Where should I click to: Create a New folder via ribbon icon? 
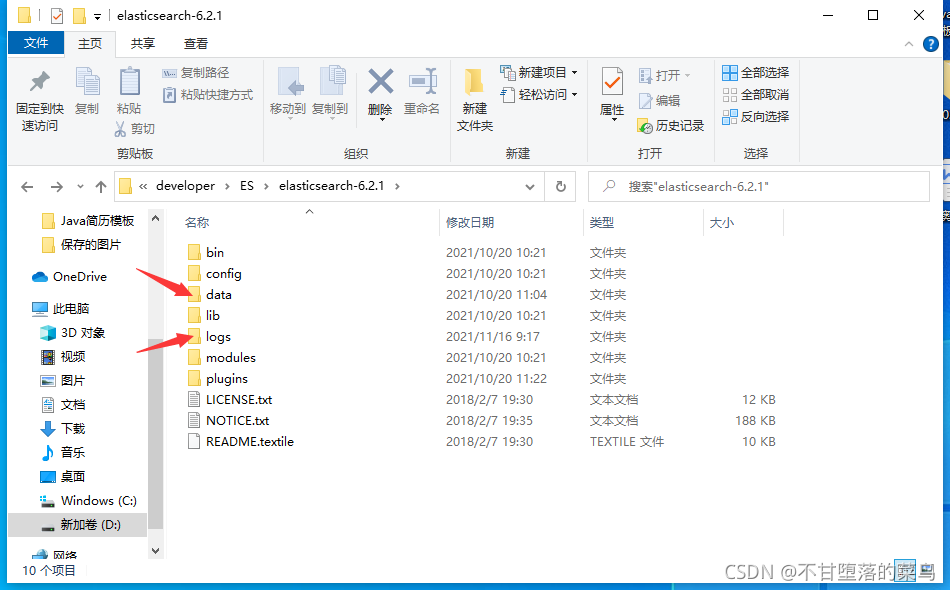474,82
